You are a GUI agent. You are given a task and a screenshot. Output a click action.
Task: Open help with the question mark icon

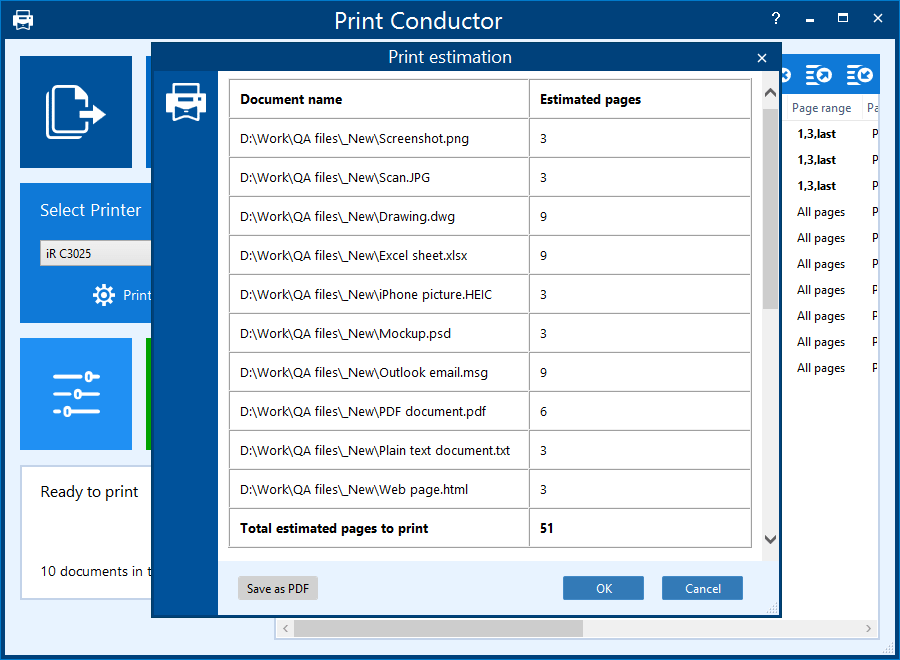[776, 19]
